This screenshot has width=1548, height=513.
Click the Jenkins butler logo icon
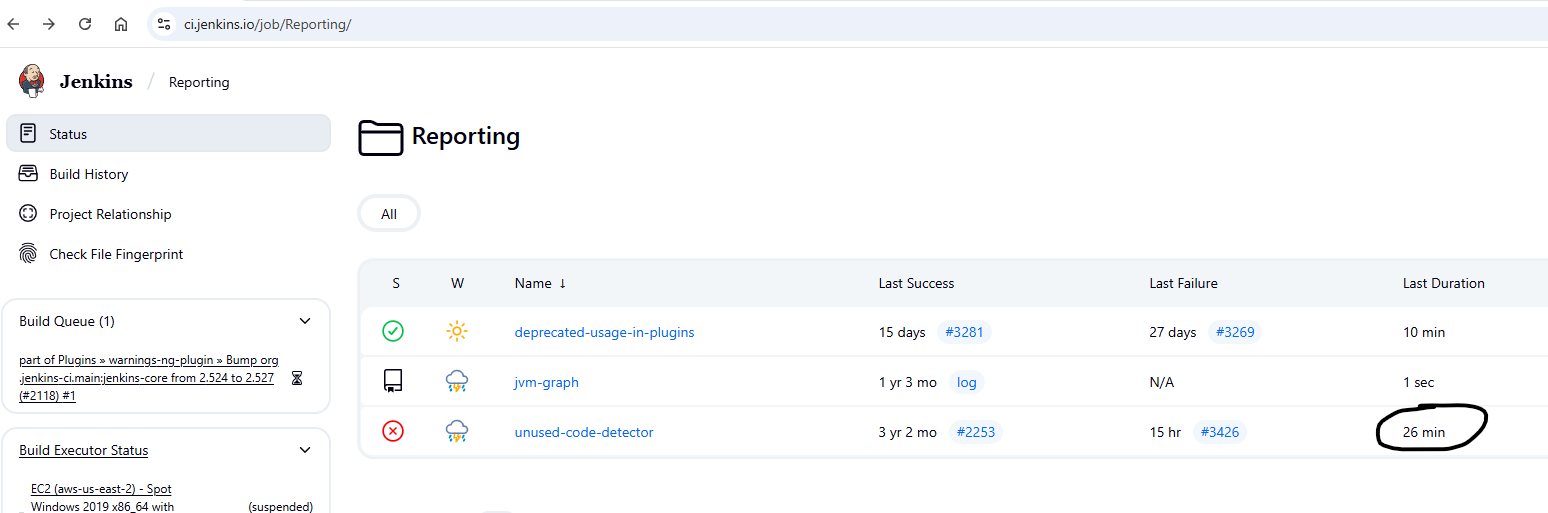(x=32, y=81)
